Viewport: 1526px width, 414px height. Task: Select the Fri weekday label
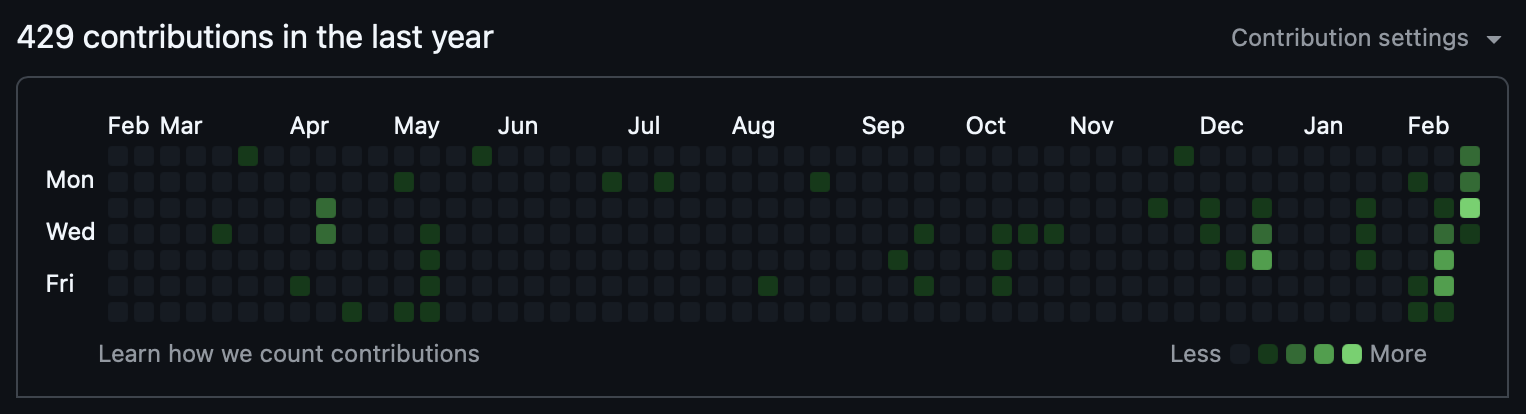pos(60,285)
